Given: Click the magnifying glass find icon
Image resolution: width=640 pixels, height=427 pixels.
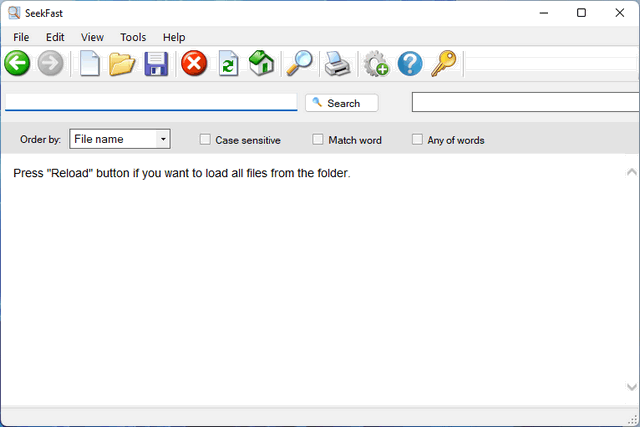Looking at the screenshot, I should [300, 63].
